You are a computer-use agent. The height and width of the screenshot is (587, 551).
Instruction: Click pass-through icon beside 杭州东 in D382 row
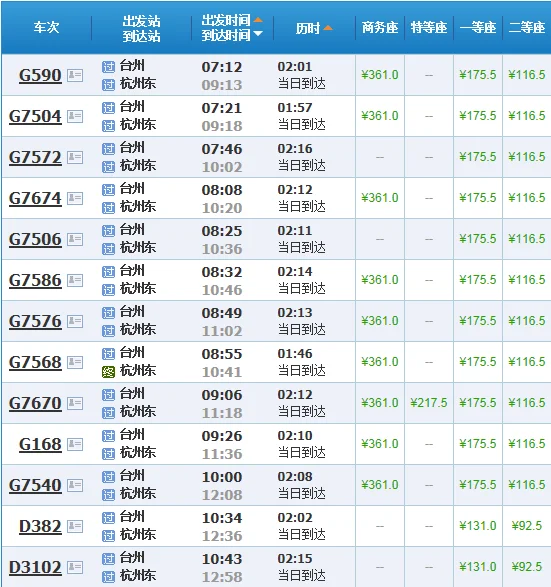(x=109, y=536)
